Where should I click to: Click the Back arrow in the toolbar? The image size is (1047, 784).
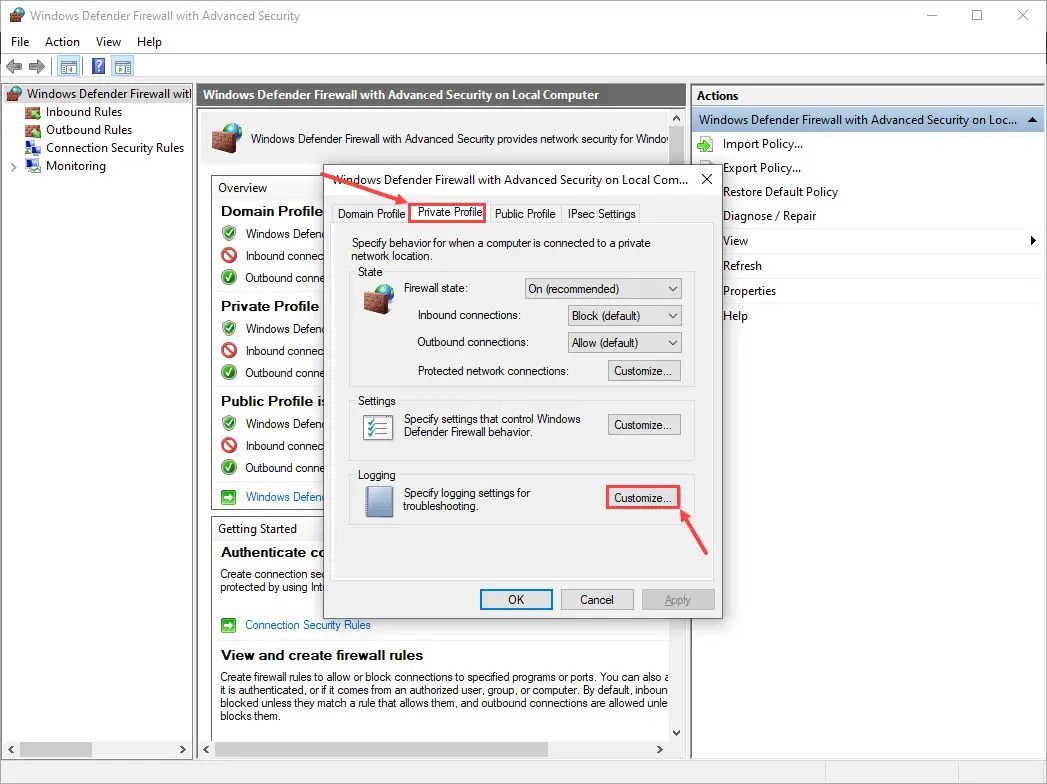(x=13, y=66)
